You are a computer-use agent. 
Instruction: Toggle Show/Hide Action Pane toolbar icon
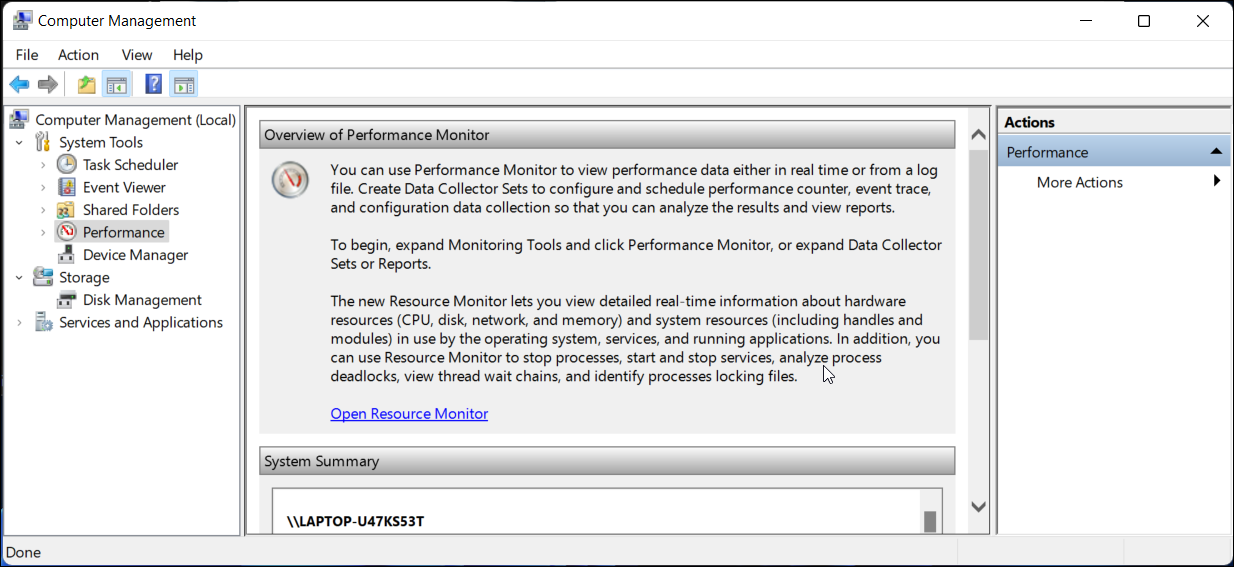pos(183,84)
